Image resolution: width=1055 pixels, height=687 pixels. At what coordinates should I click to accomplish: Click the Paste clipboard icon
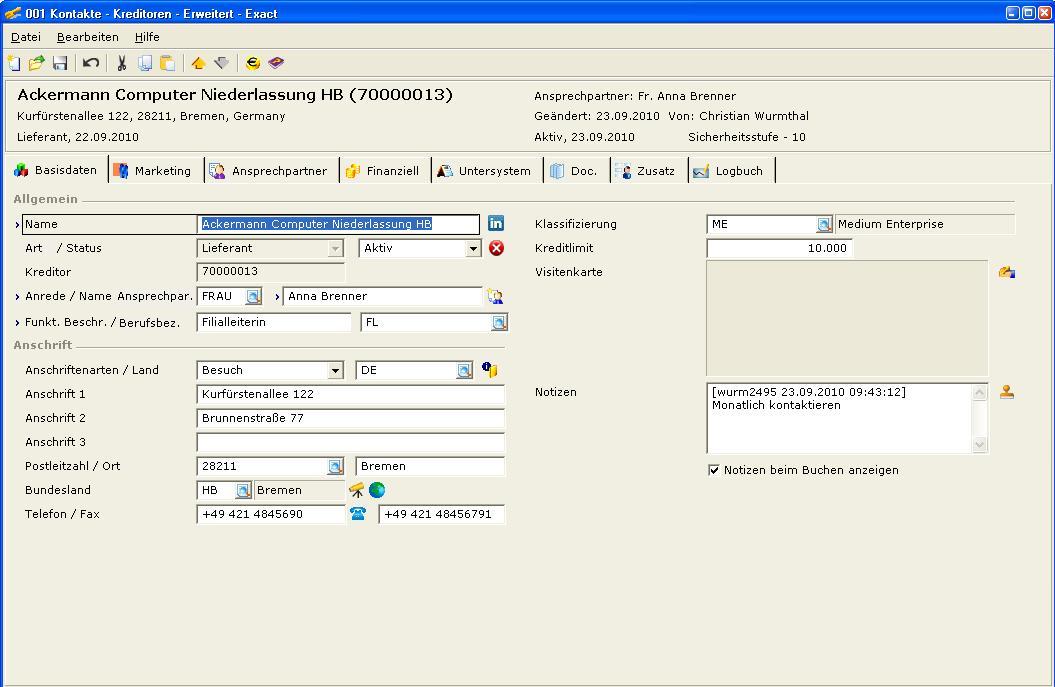[168, 63]
